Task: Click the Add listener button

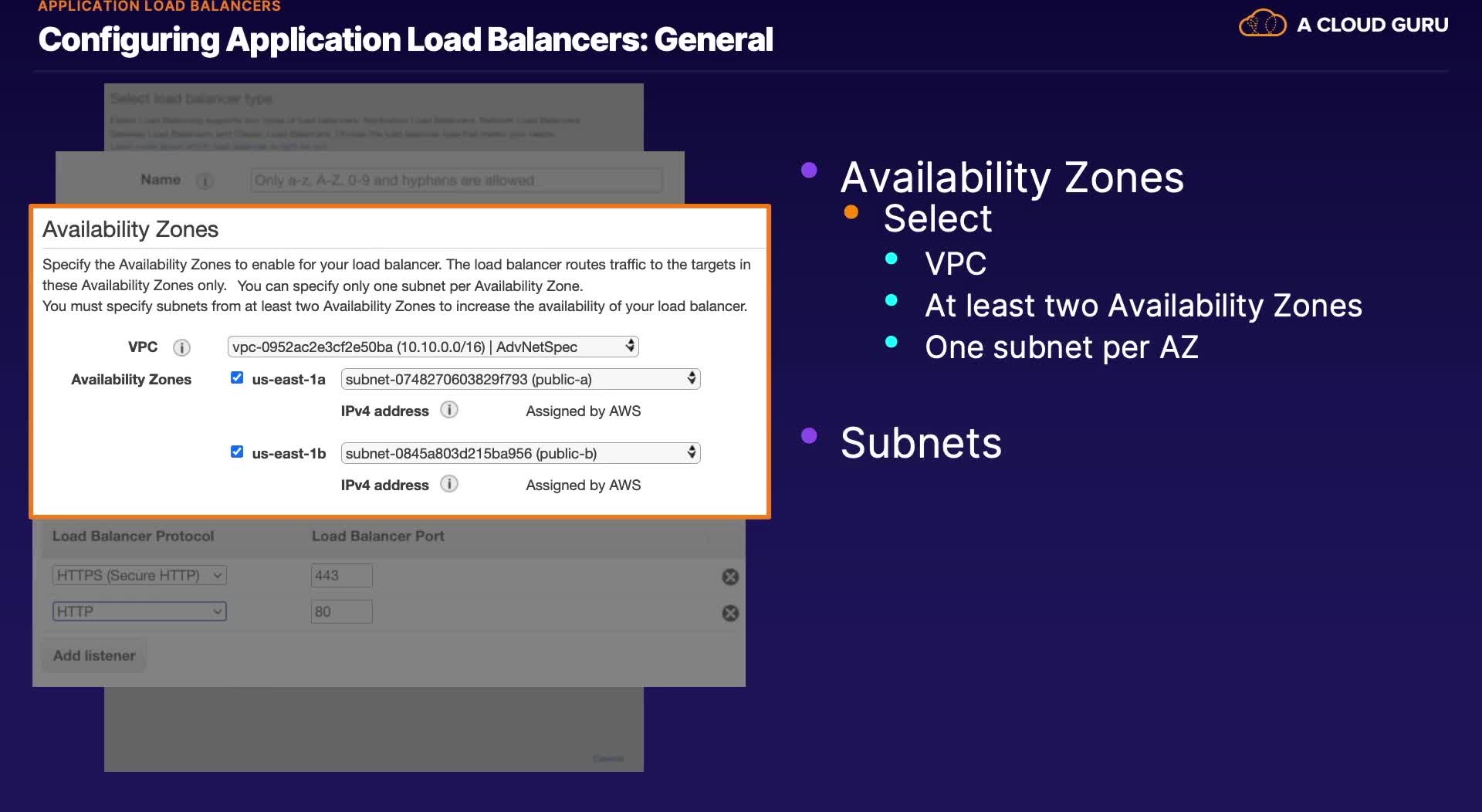Action: (94, 655)
